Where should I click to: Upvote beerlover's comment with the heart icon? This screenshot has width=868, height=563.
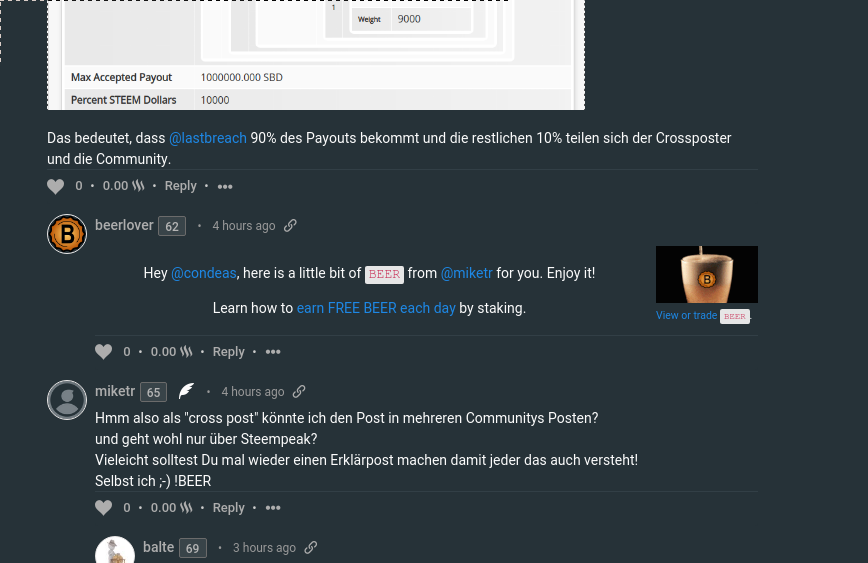[104, 352]
